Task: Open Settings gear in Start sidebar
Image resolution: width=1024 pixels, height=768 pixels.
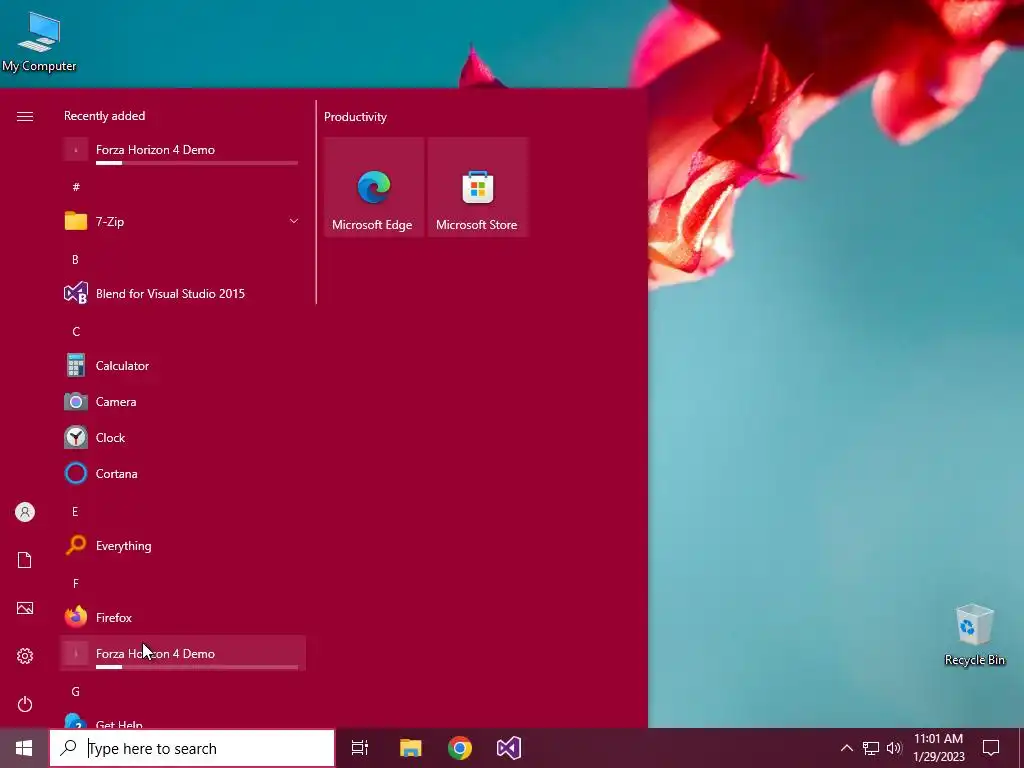Action: click(25, 656)
